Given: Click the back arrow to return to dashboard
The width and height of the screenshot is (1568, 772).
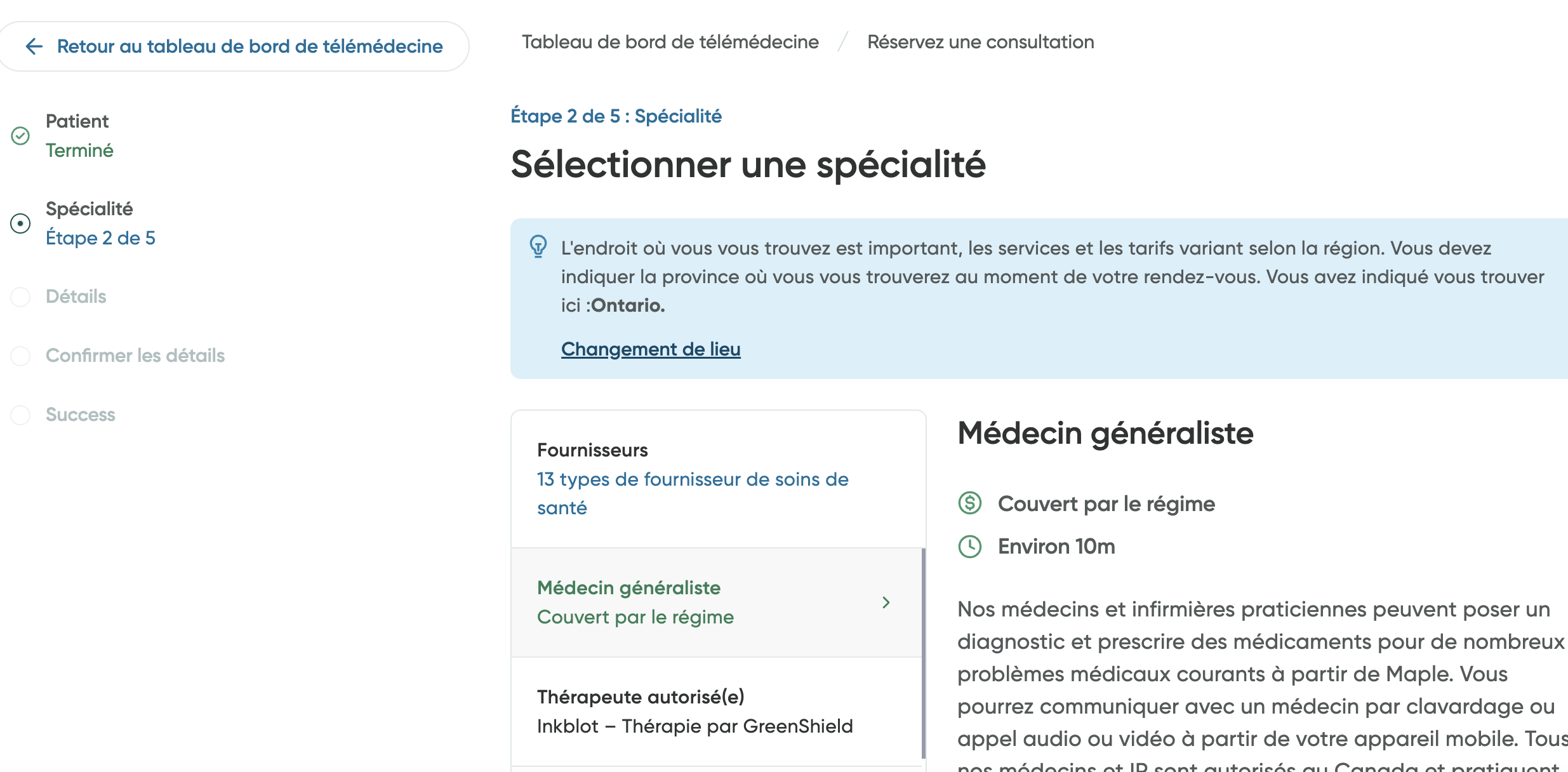Looking at the screenshot, I should [35, 46].
